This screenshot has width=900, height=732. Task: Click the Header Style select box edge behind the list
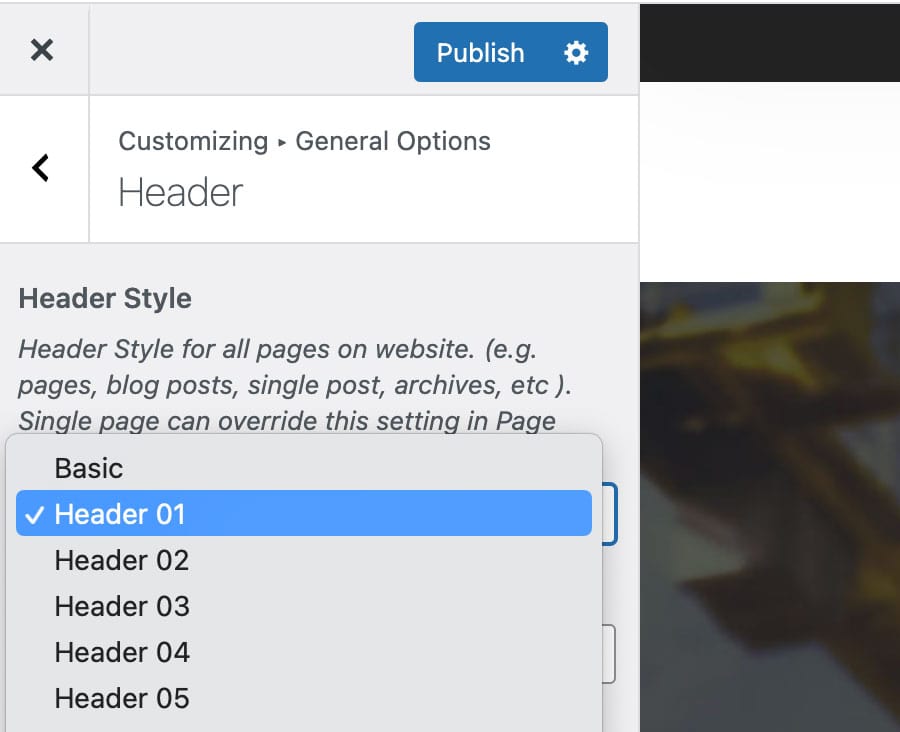[610, 514]
